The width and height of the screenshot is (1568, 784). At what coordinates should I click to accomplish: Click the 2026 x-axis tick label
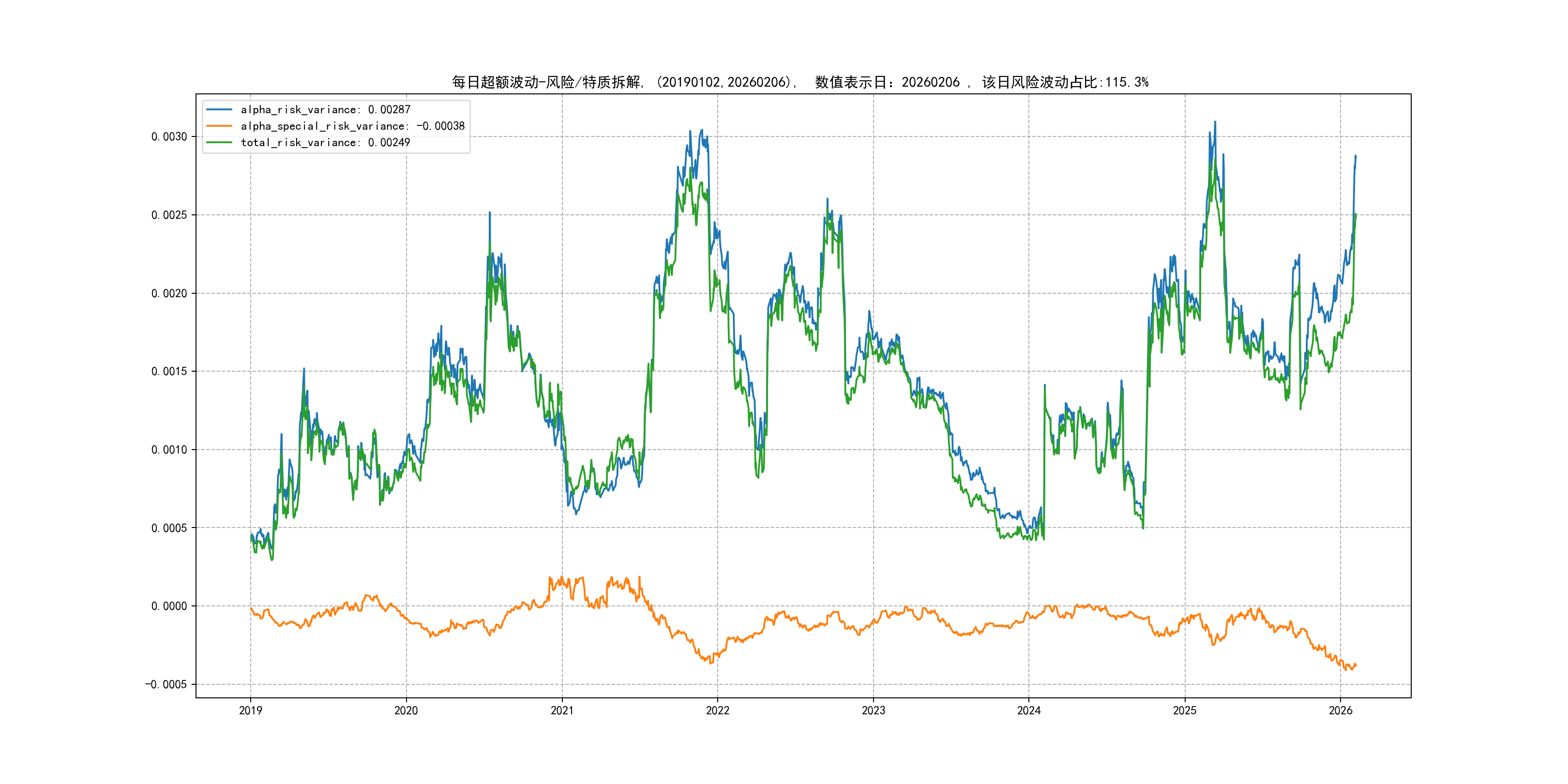click(x=1341, y=710)
